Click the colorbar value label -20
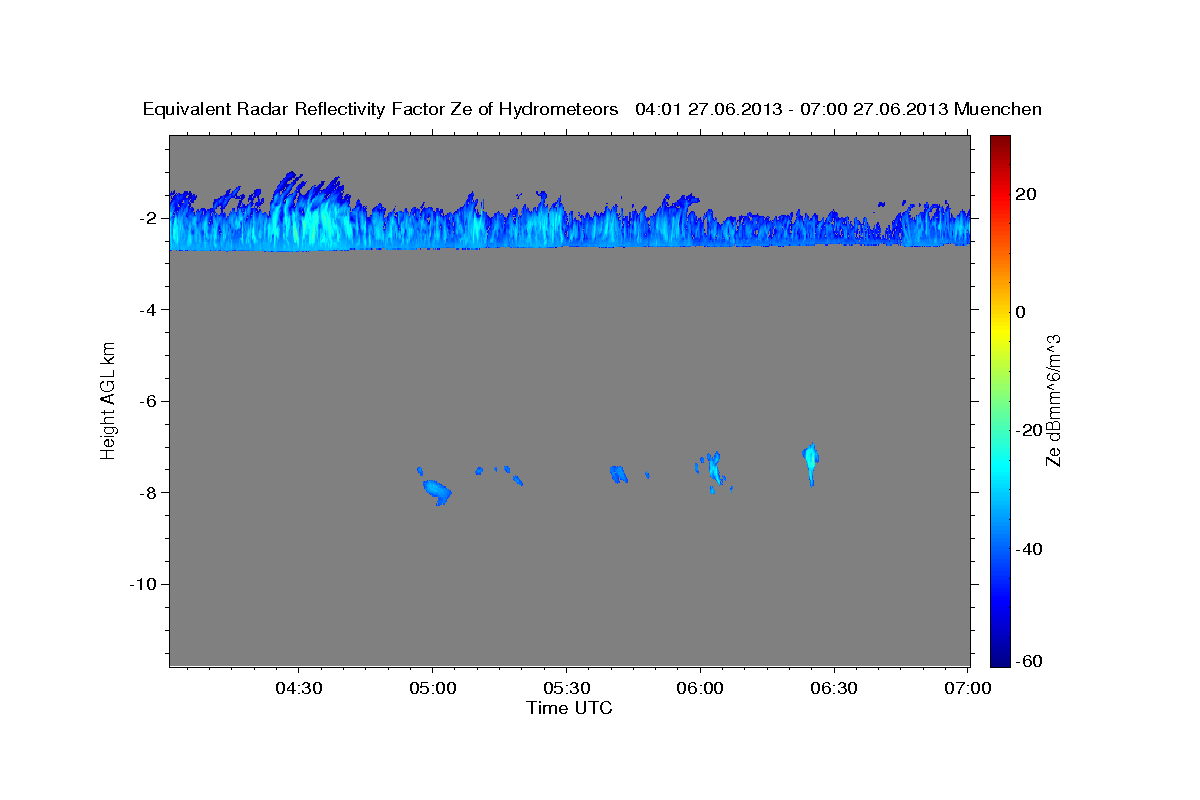 [1027, 430]
